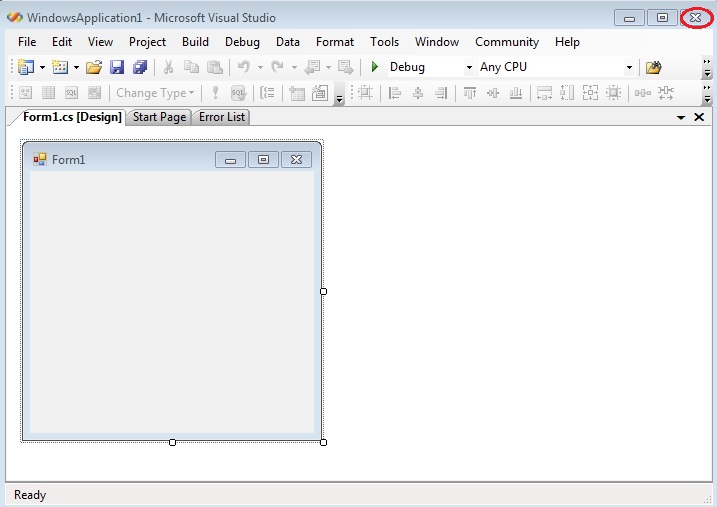Click the Align Middles icon
This screenshot has height=507, width=717.
click(x=492, y=93)
